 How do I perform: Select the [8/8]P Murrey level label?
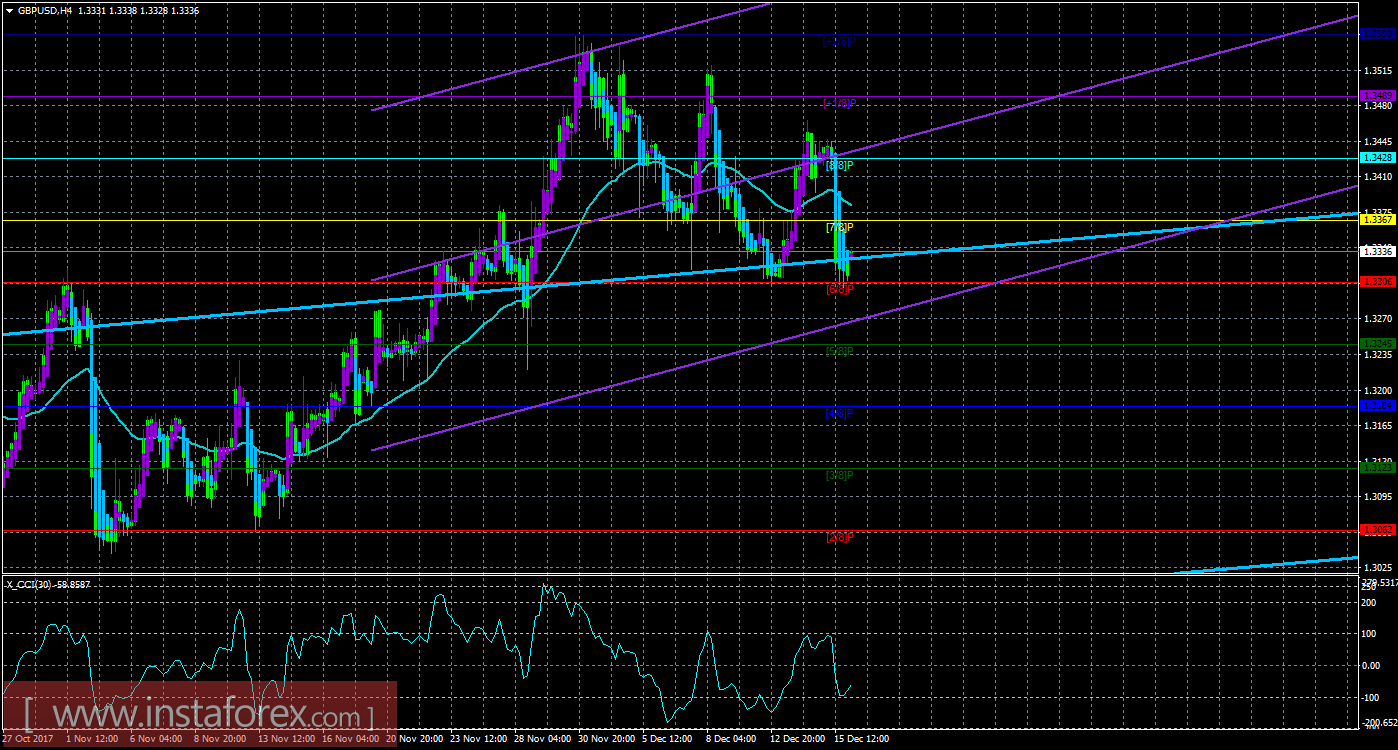pyautogui.click(x=839, y=165)
